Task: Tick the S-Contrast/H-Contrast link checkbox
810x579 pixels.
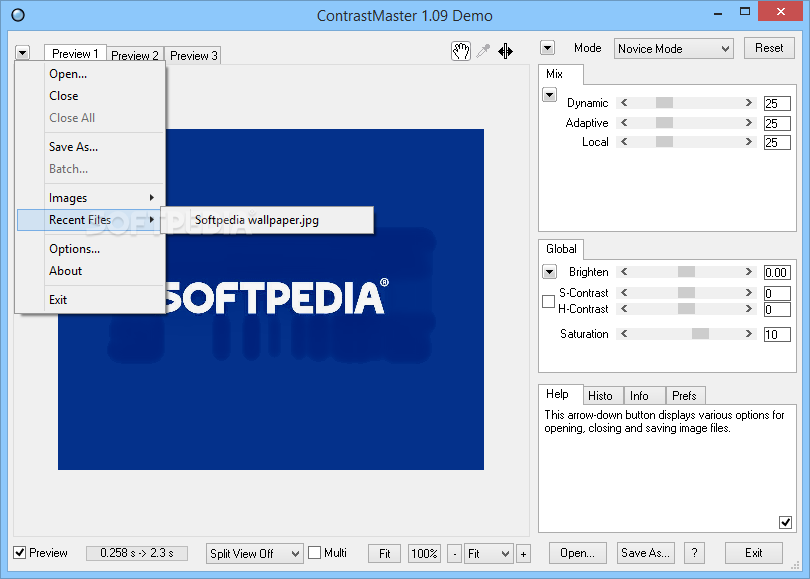Action: coord(549,301)
